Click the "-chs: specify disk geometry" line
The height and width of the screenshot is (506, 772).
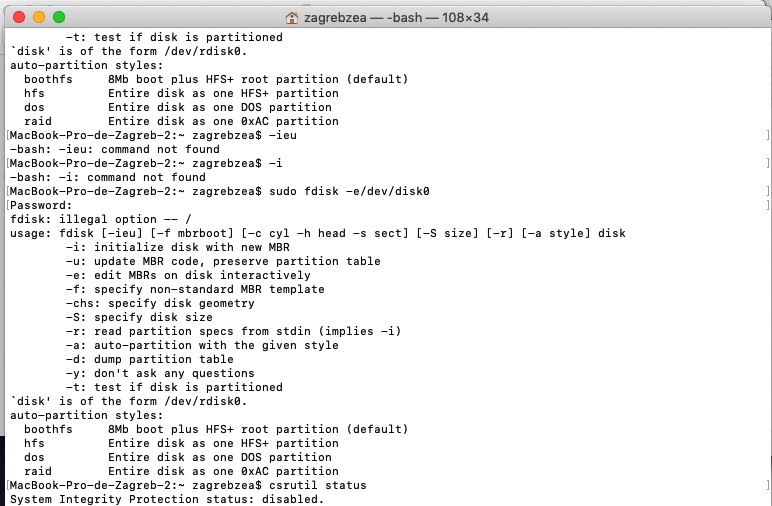166,303
